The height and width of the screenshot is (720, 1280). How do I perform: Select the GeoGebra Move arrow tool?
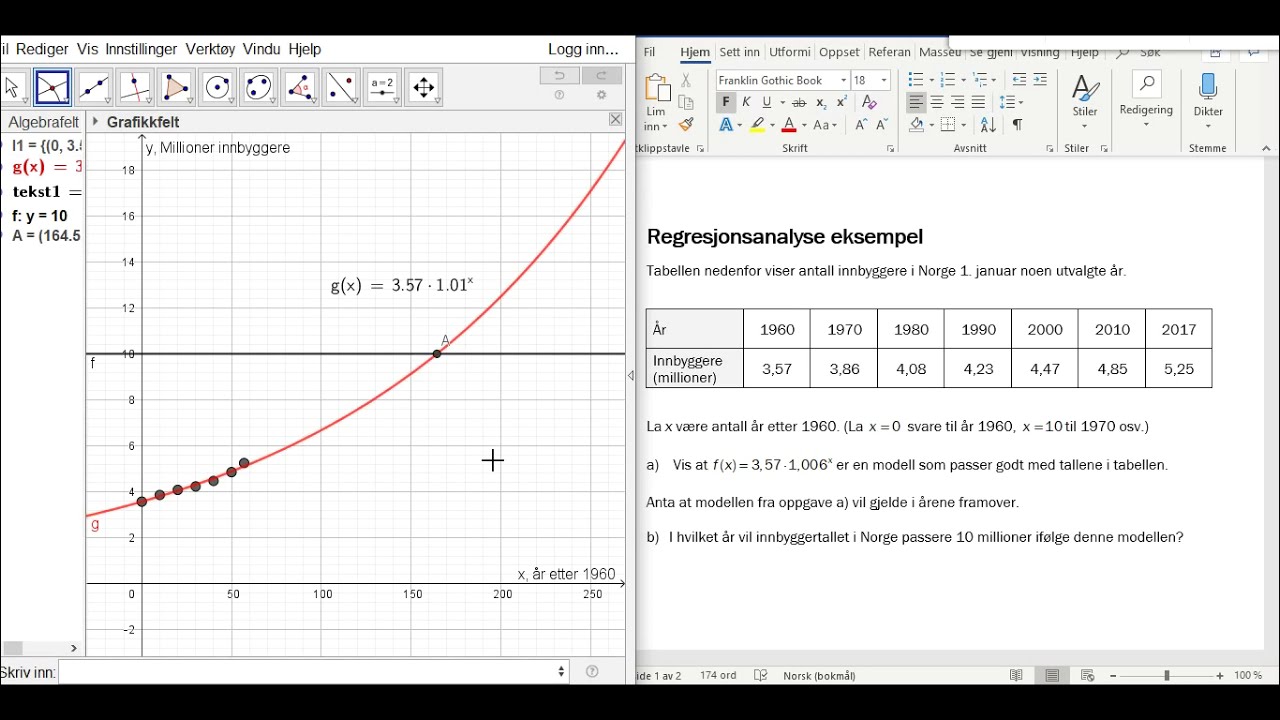point(13,88)
